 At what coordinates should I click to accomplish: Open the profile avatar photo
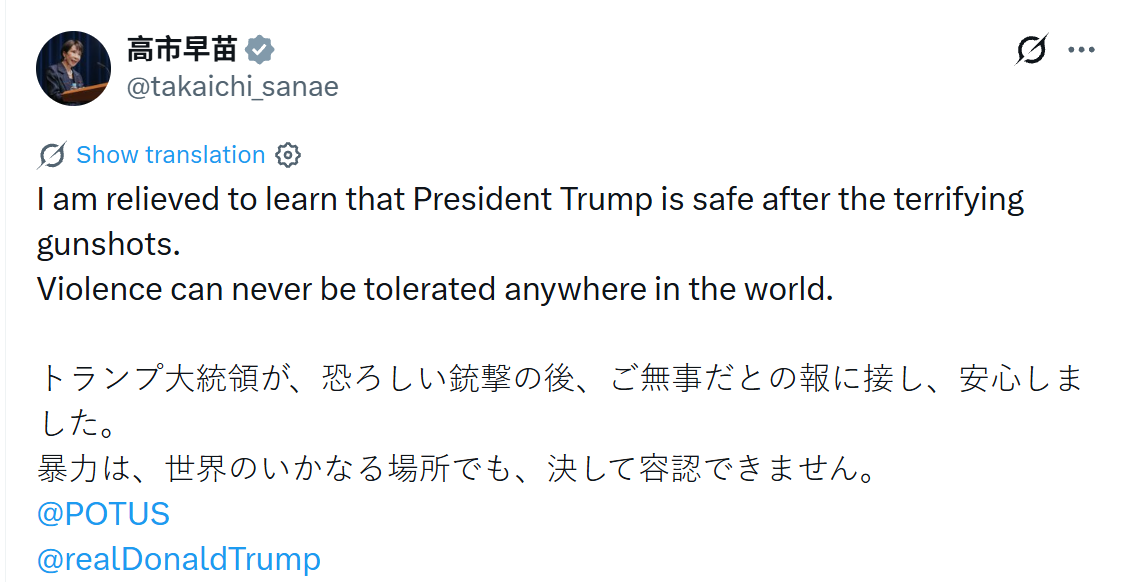pyautogui.click(x=73, y=68)
